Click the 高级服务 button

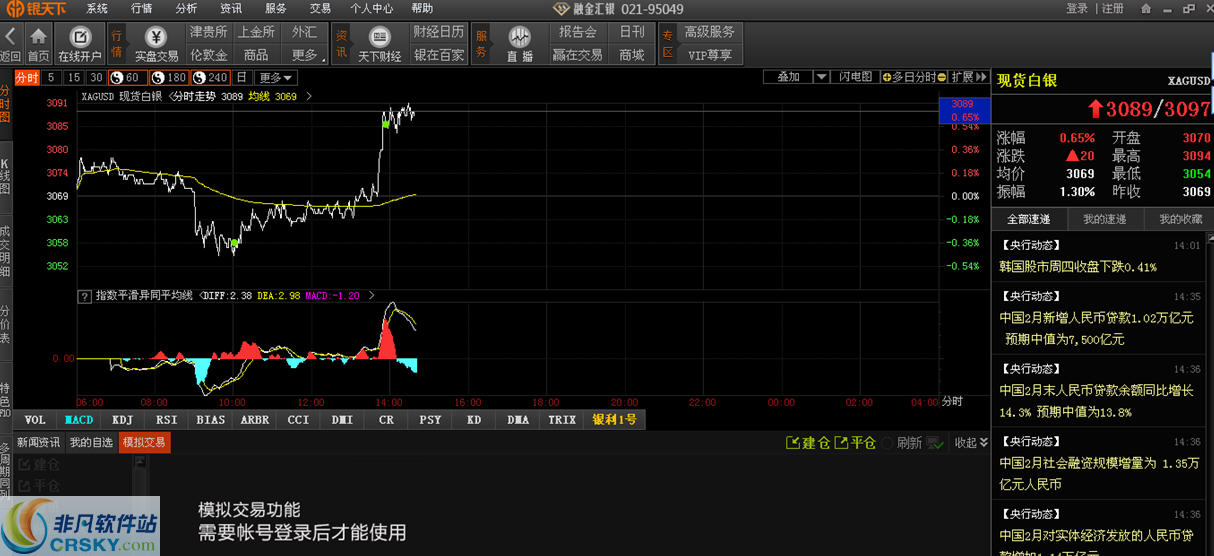709,32
